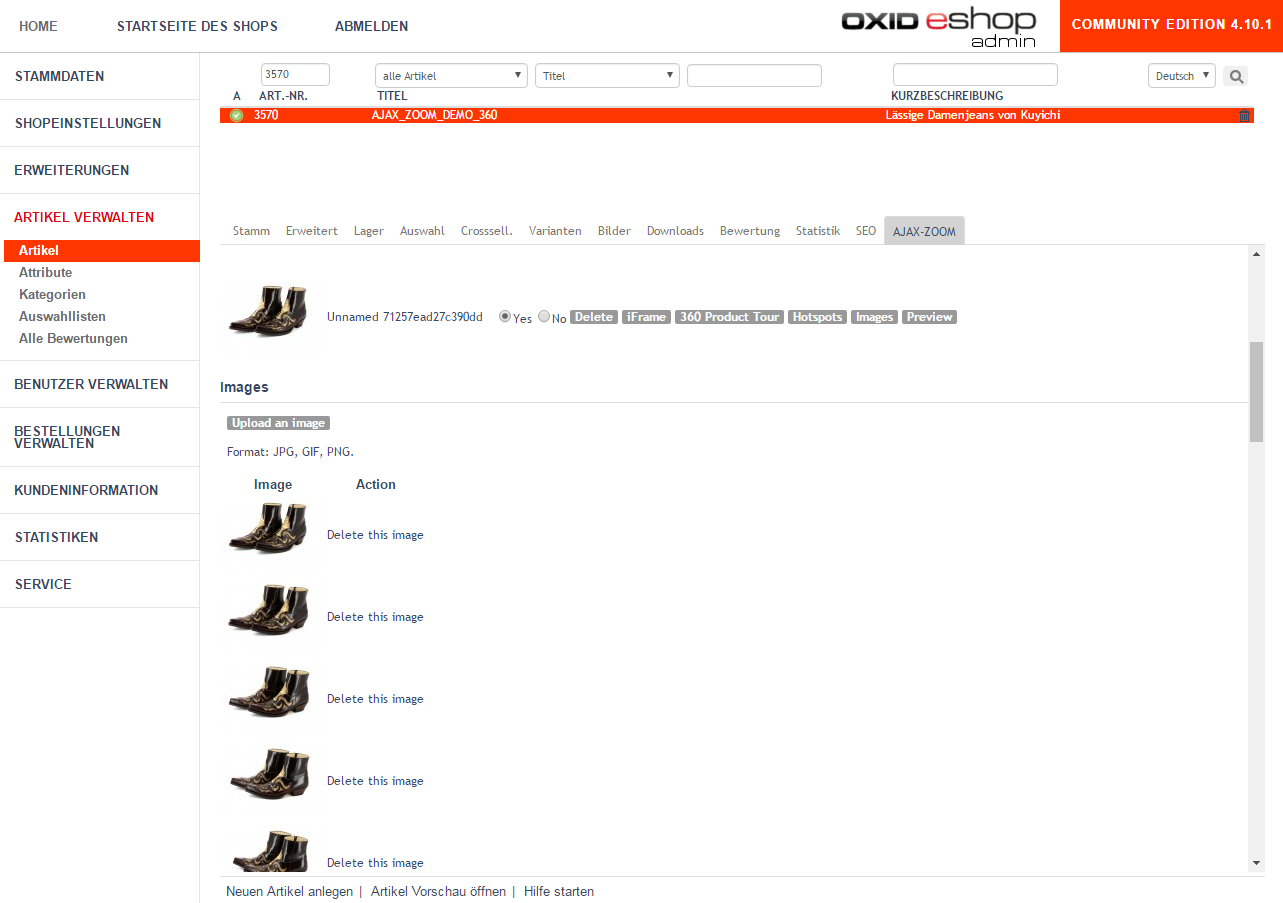Open the 'Titel' search field dropdown
1283x903 pixels.
(x=607, y=76)
